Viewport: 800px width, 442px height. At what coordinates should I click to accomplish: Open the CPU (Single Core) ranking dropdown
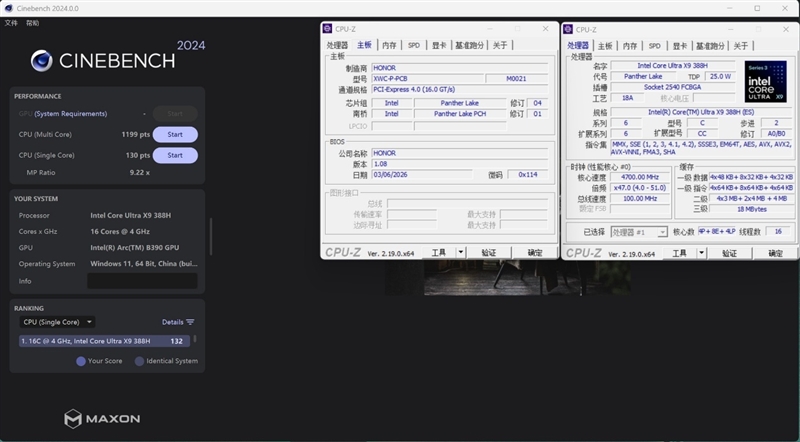point(57,322)
